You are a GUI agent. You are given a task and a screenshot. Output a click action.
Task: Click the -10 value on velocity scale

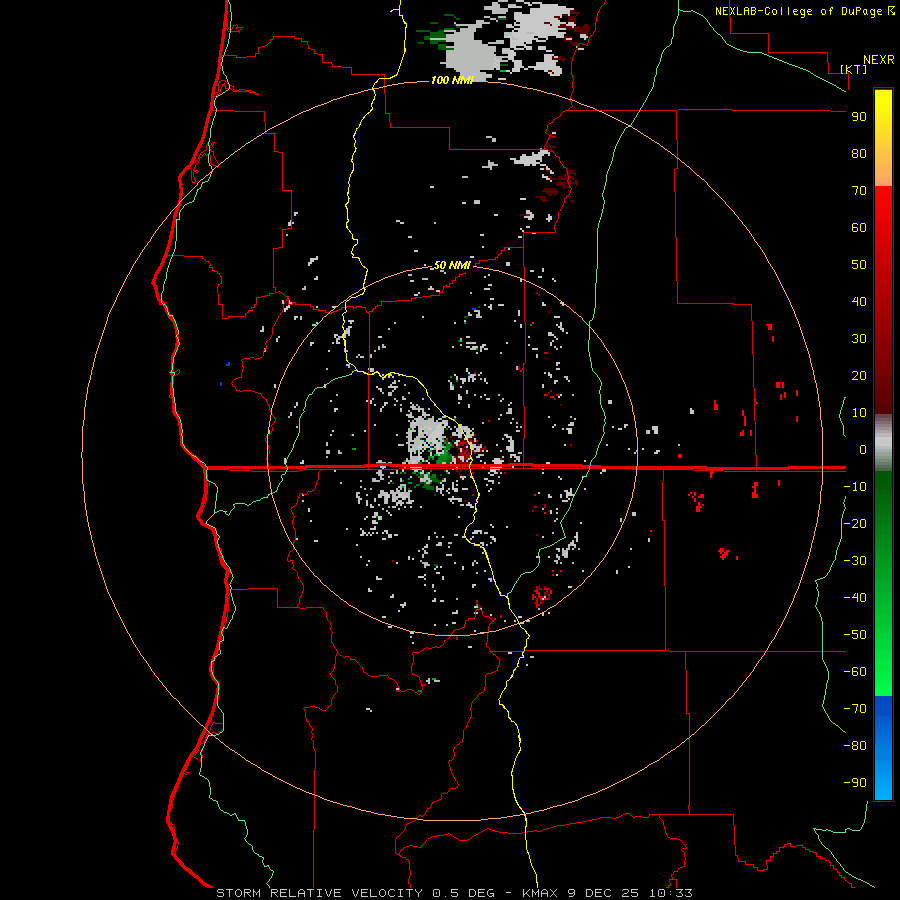point(855,487)
